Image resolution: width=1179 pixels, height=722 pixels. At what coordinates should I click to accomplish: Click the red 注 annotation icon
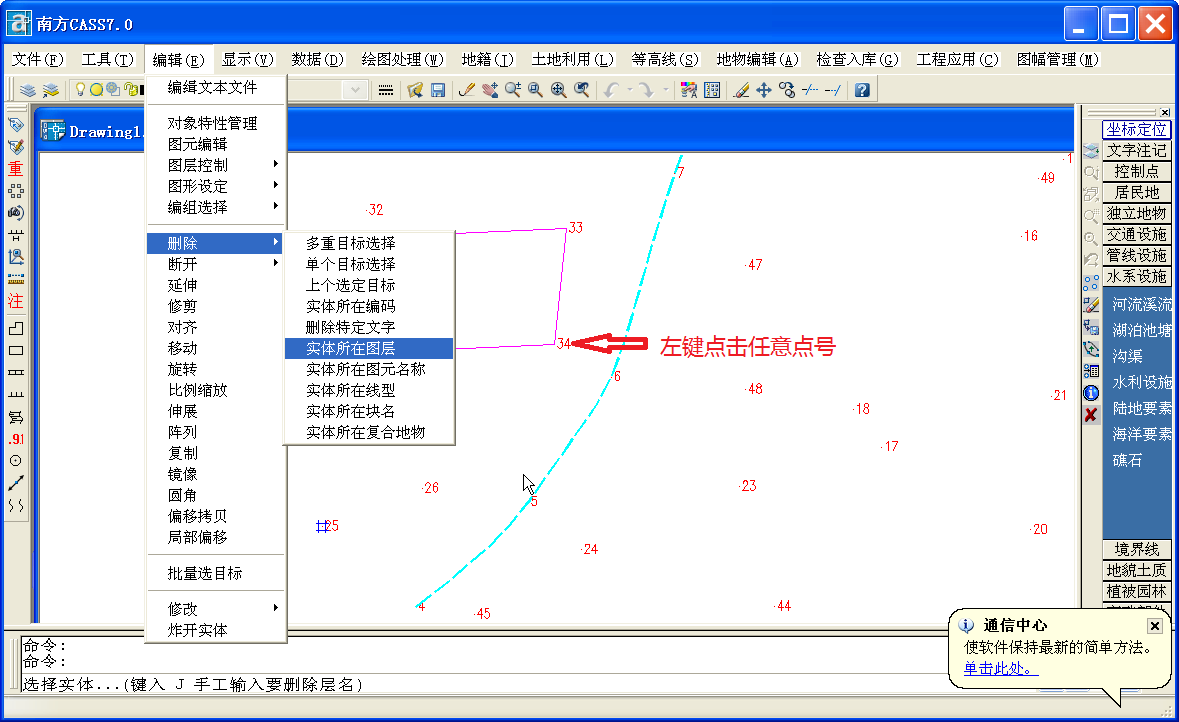coord(16,302)
